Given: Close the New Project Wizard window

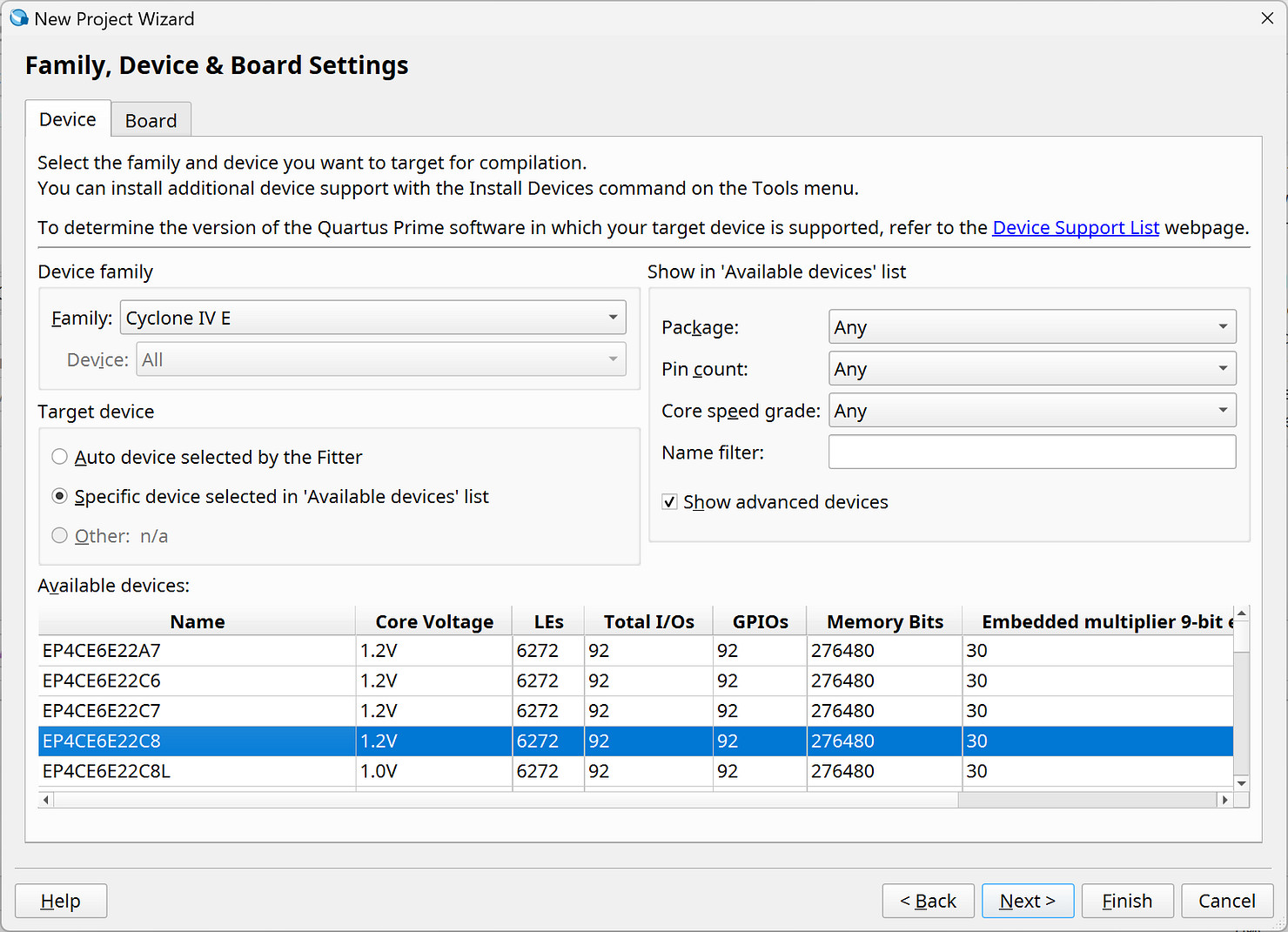Looking at the screenshot, I should tap(1266, 18).
